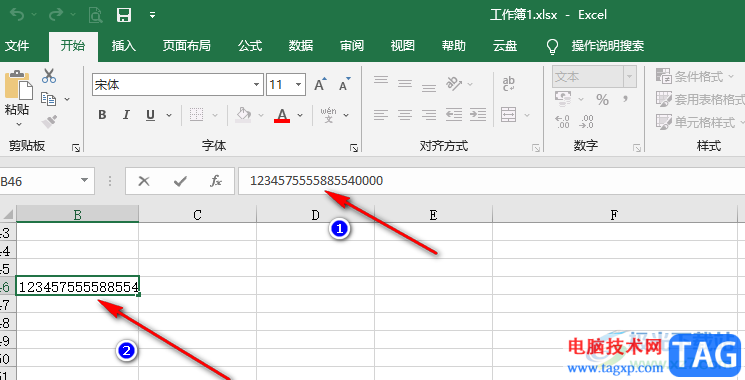Click the 粘贴 paste clipboard icon
The width and height of the screenshot is (745, 380).
tap(19, 85)
